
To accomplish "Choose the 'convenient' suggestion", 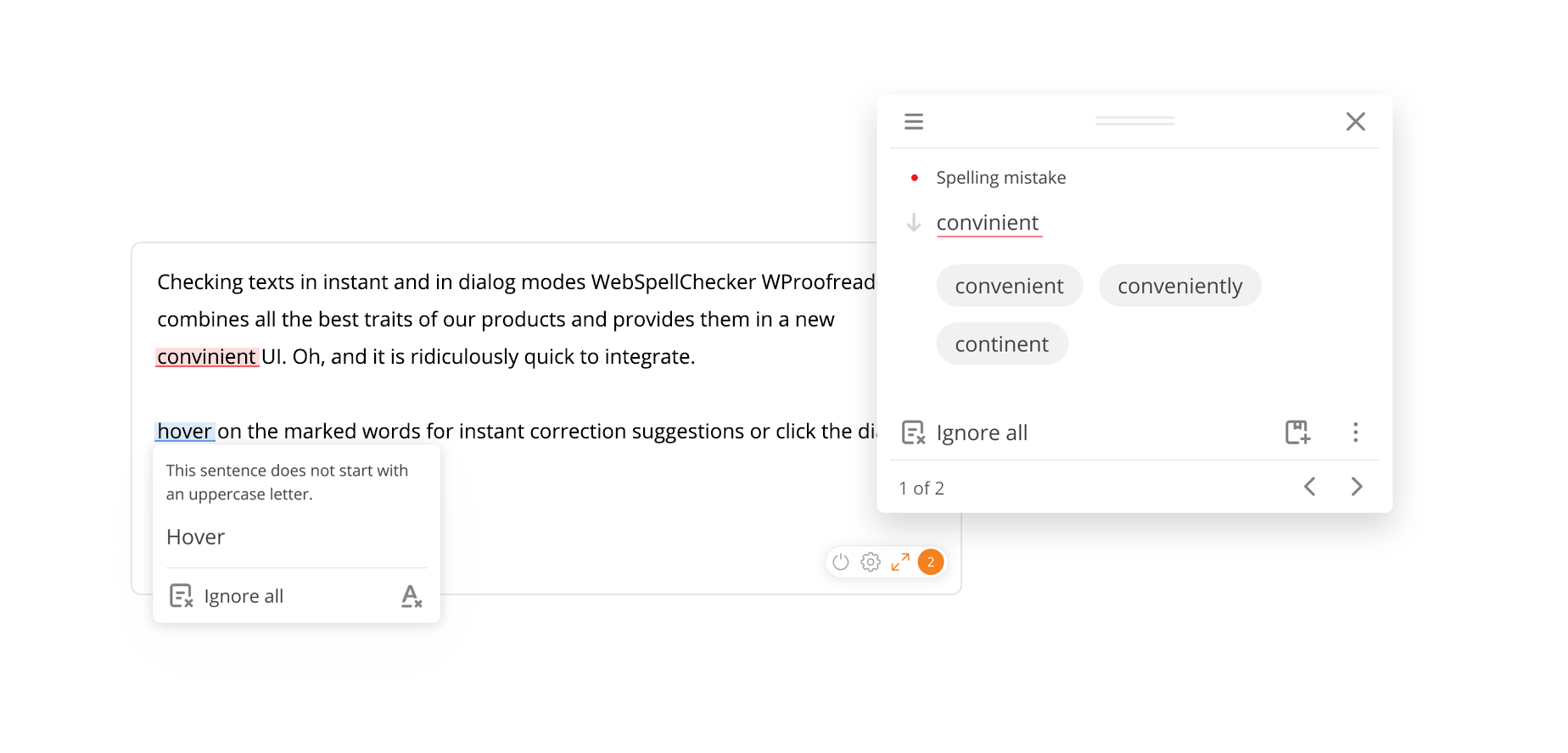I will [x=1010, y=286].
